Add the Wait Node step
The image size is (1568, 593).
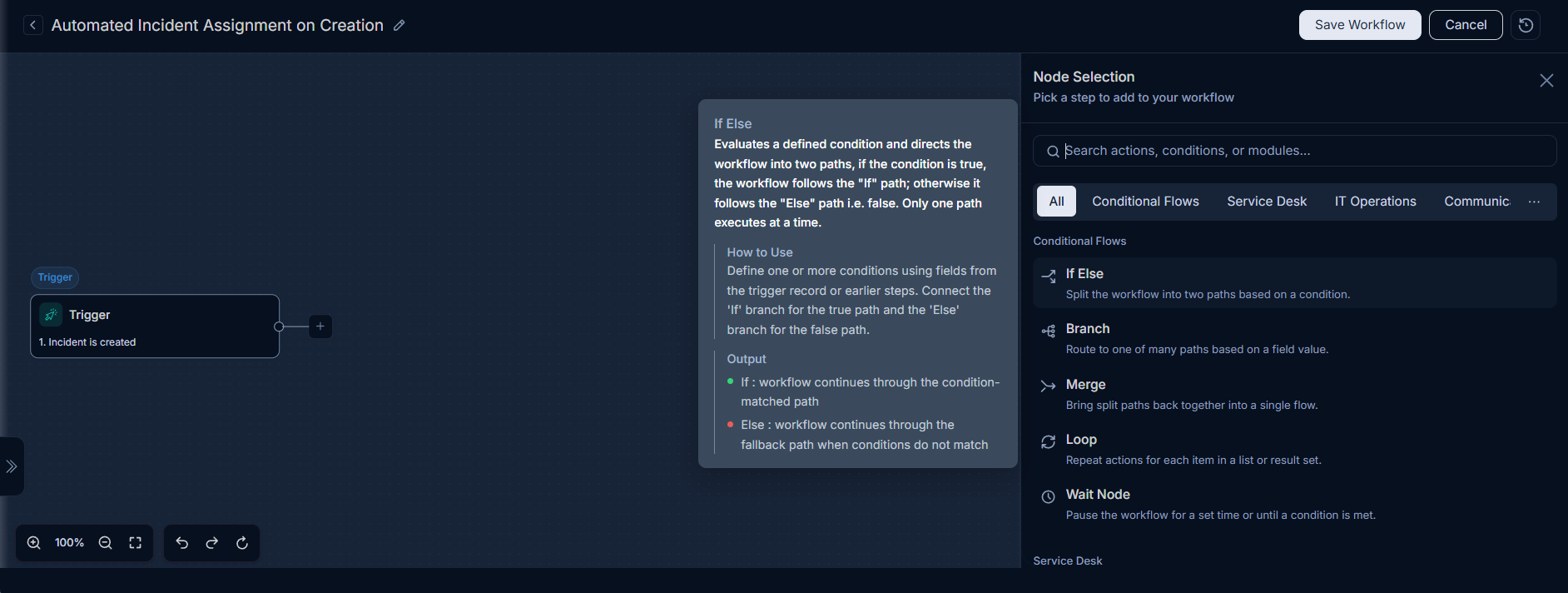(1294, 504)
